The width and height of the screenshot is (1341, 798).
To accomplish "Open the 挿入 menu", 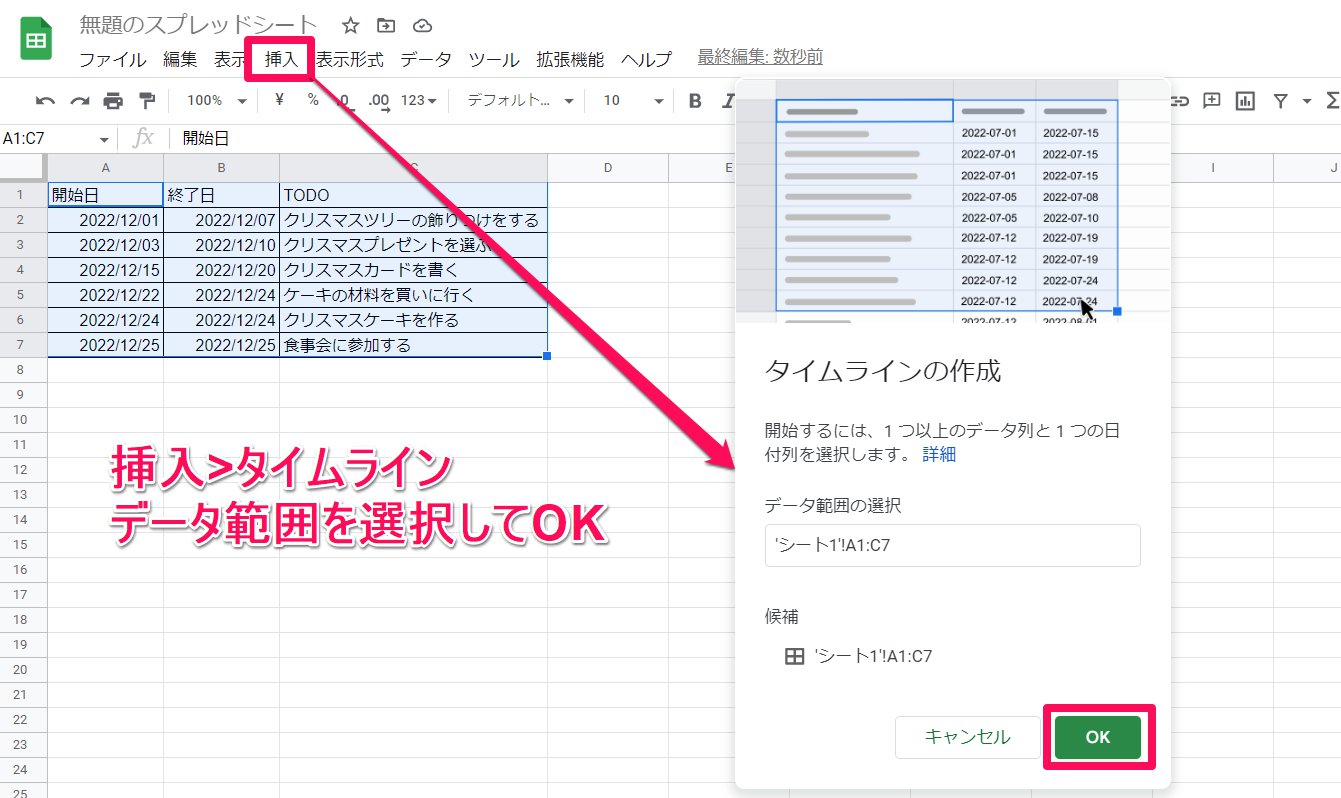I will coord(281,59).
